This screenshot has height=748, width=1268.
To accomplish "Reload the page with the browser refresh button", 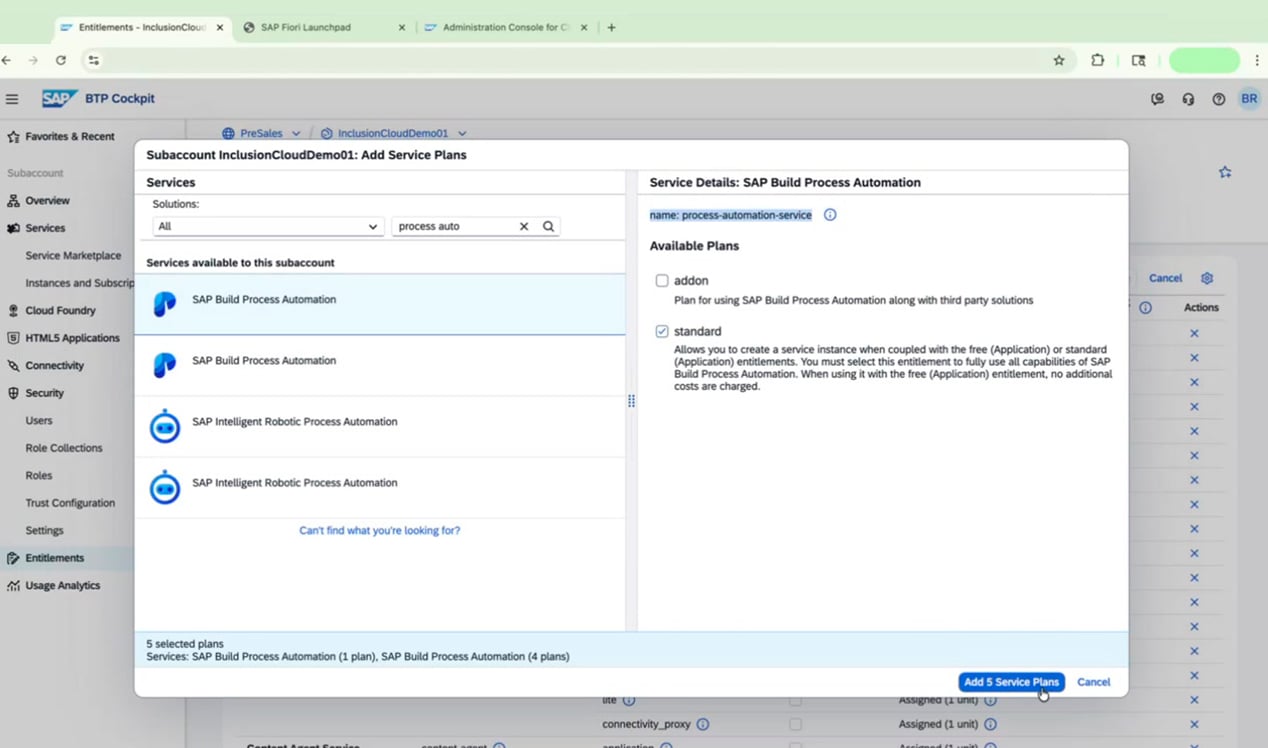I will 61,60.
